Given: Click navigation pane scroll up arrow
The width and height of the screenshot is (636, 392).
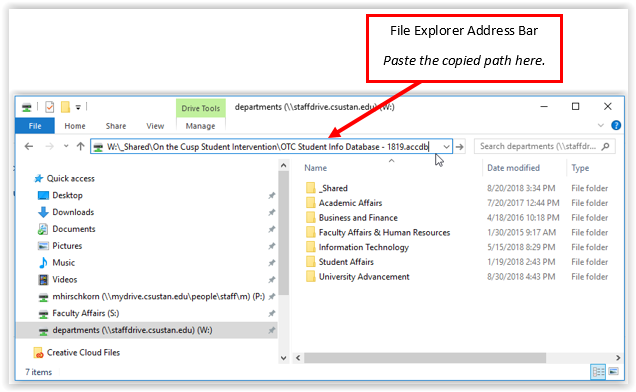Looking at the screenshot, I should (x=284, y=166).
